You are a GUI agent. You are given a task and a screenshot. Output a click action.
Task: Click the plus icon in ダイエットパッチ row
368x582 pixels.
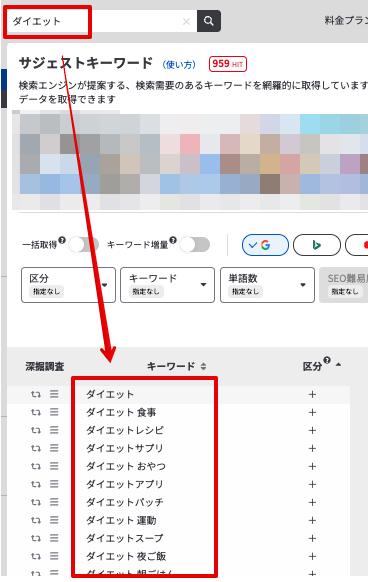[312, 502]
